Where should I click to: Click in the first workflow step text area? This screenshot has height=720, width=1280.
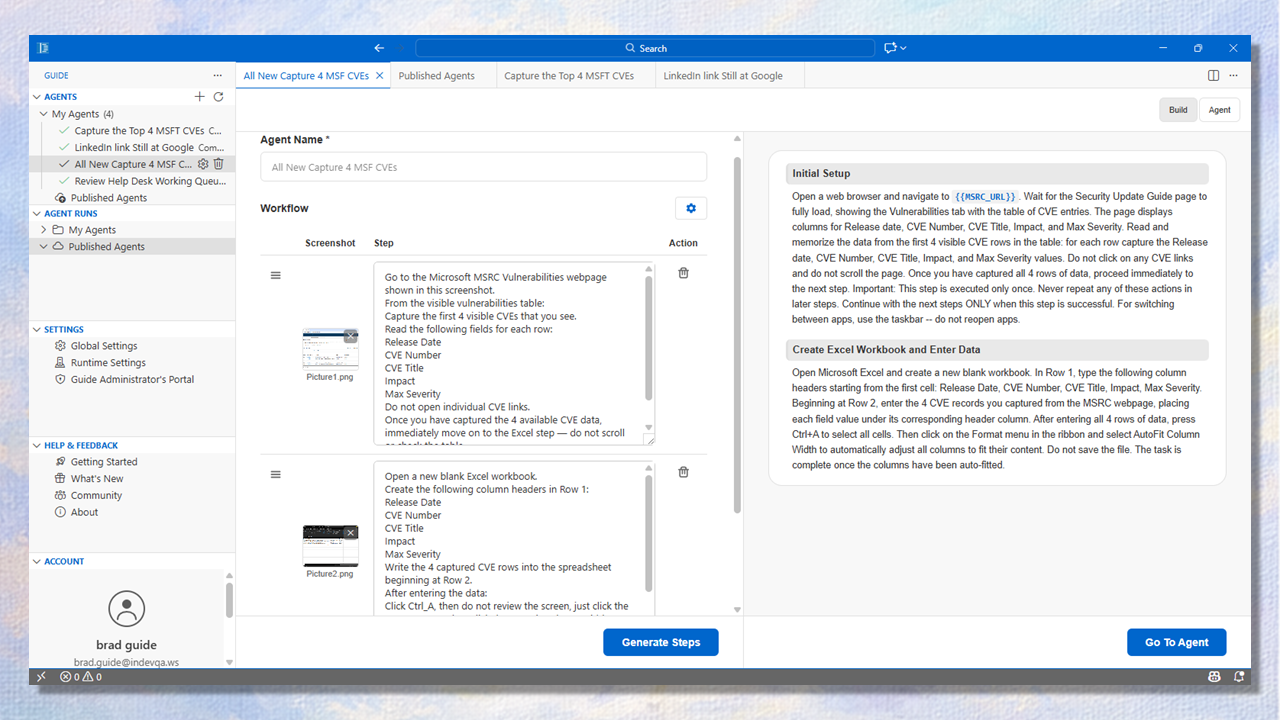pyautogui.click(x=514, y=354)
